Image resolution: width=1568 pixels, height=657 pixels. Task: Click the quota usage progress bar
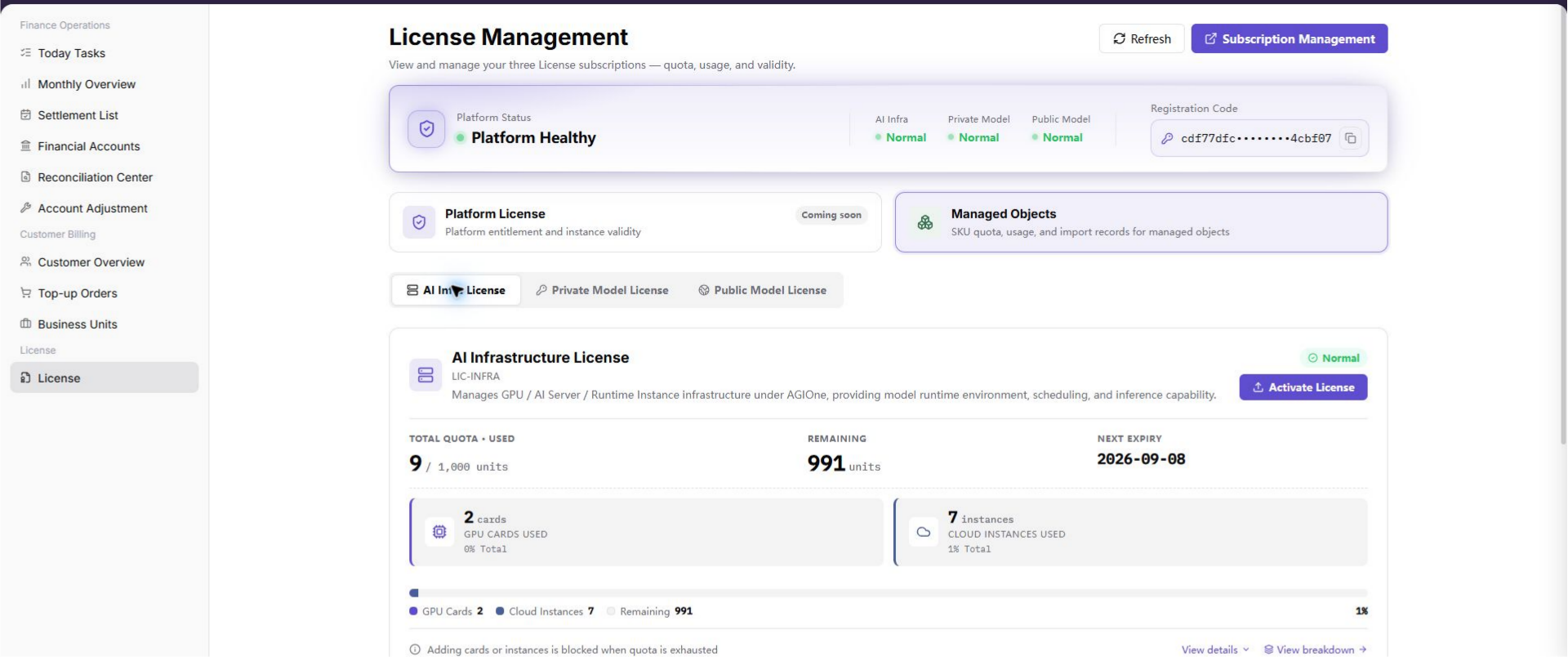[x=888, y=592]
